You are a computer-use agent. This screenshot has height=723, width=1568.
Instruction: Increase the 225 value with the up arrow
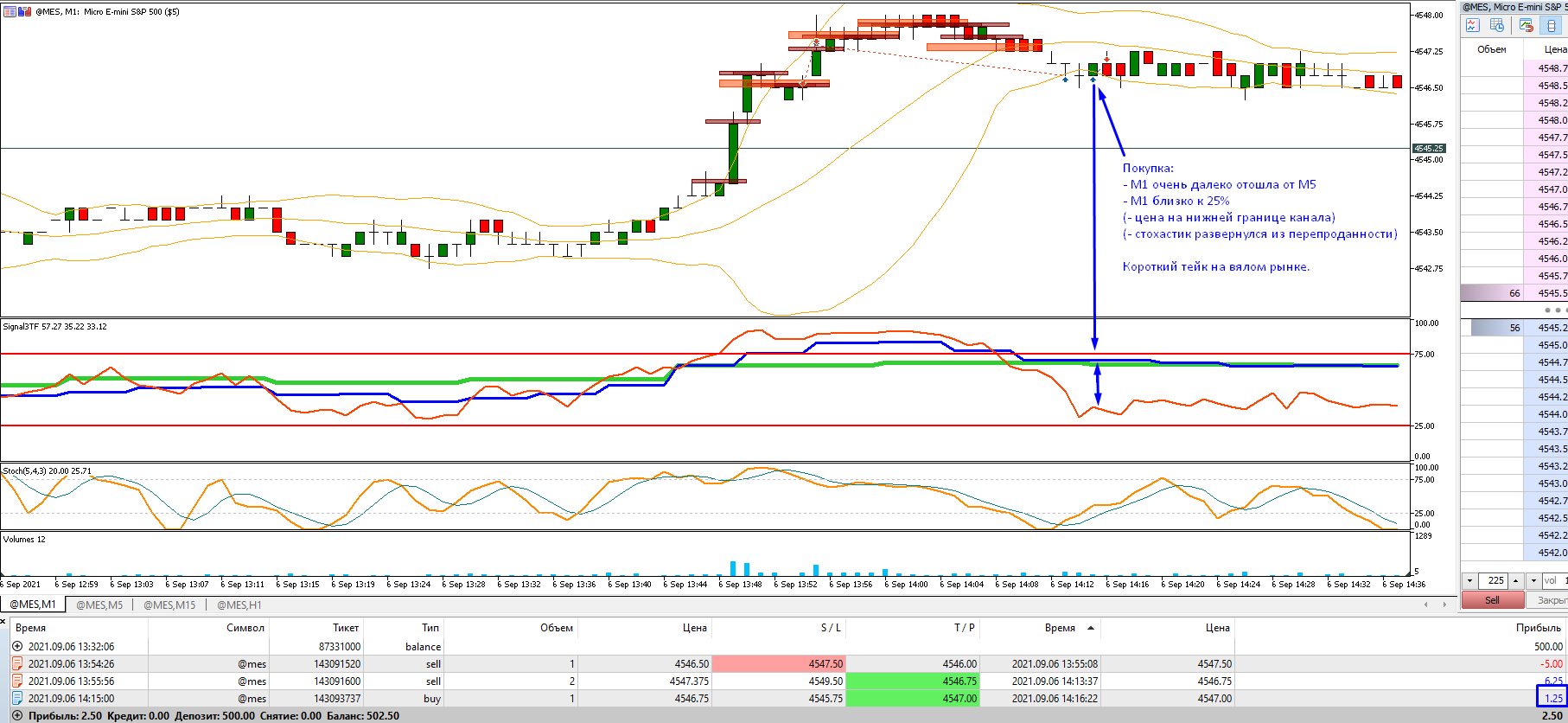1516,580
